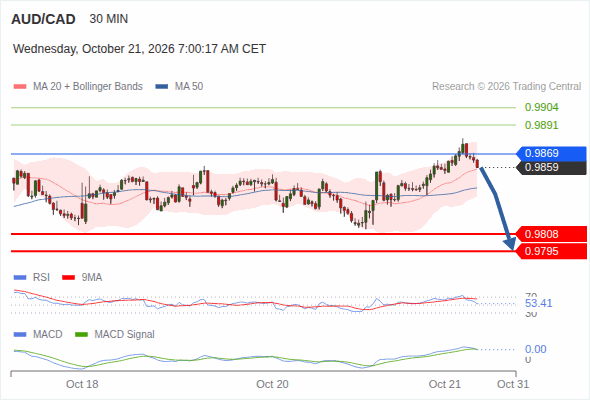590x400 pixels.
Task: Click the 0.9891 resistance level label
Action: [541, 125]
